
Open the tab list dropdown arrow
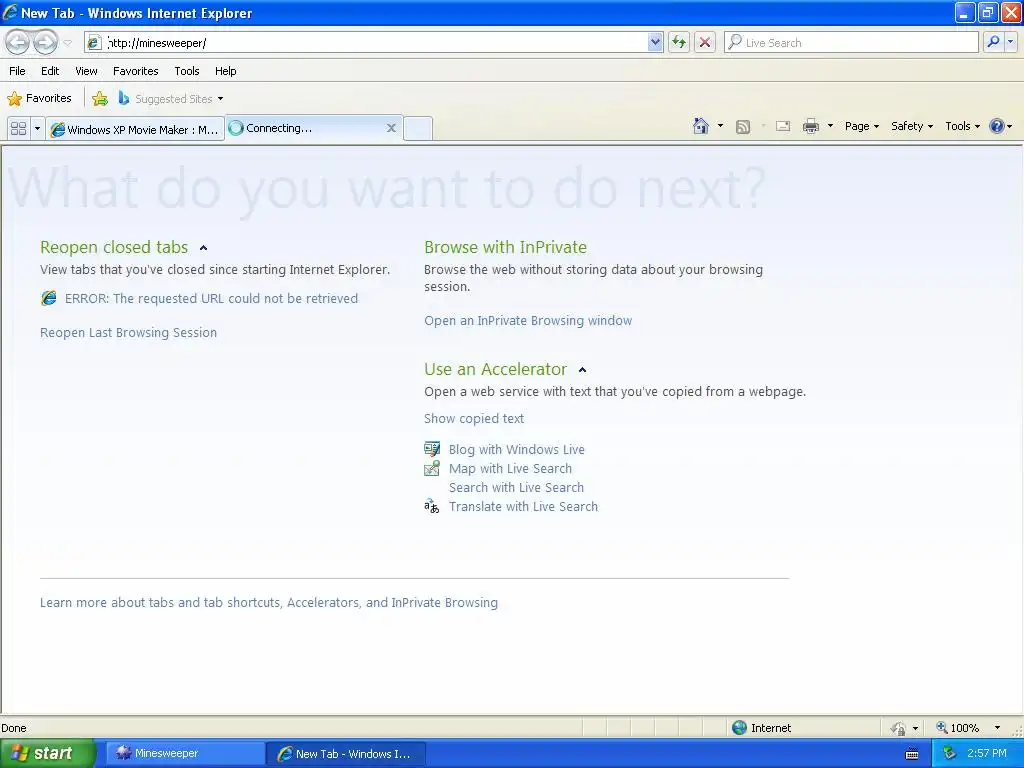[x=37, y=129]
